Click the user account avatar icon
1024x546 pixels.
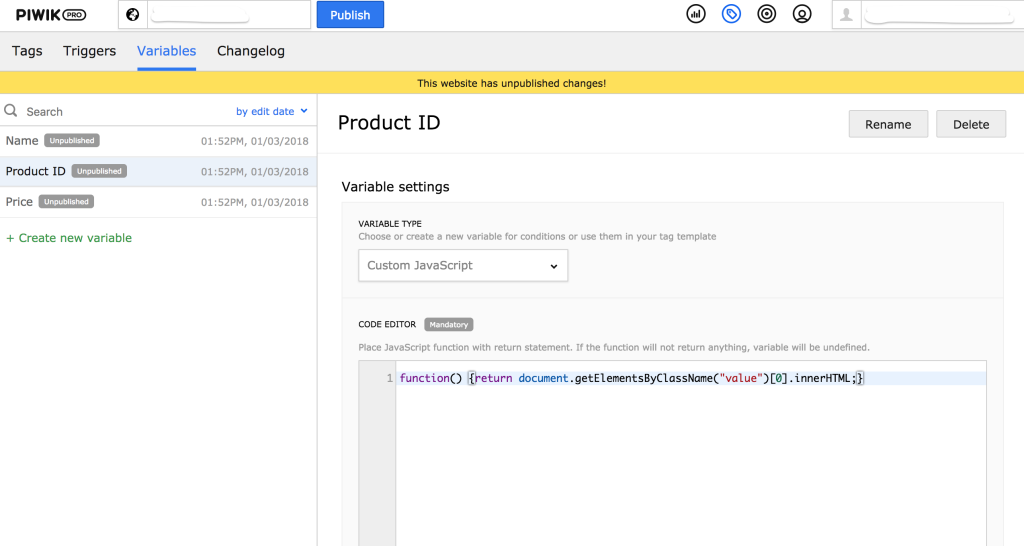pos(846,14)
